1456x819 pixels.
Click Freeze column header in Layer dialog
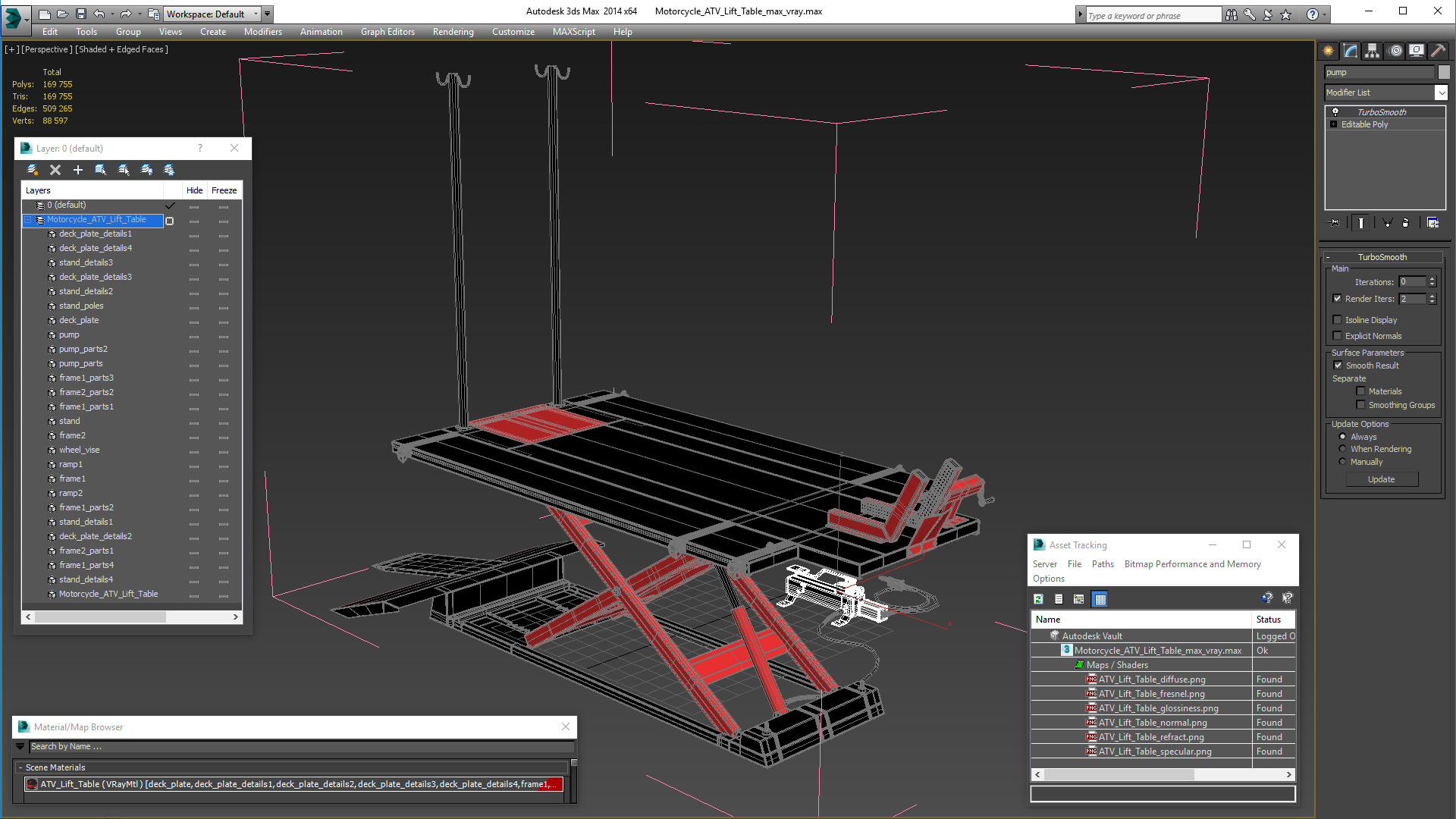tap(224, 190)
